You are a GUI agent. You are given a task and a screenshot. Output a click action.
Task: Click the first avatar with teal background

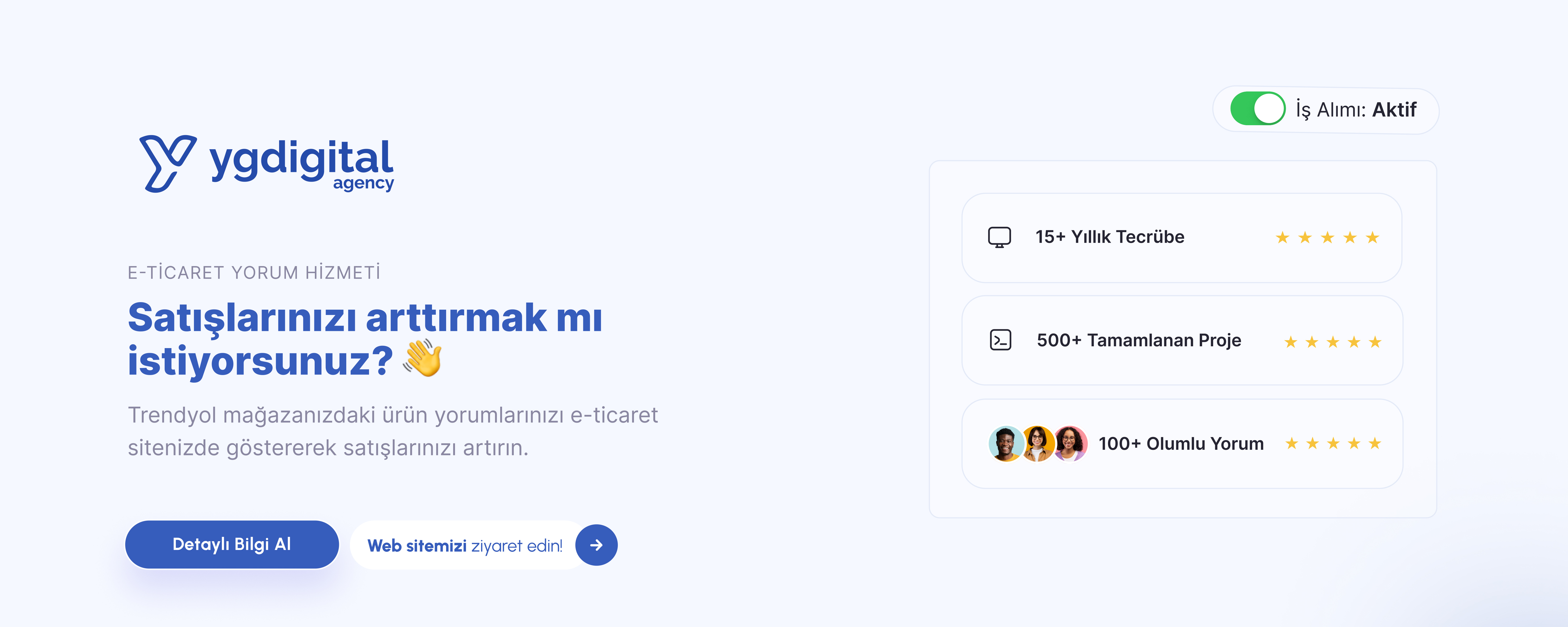[1006, 444]
